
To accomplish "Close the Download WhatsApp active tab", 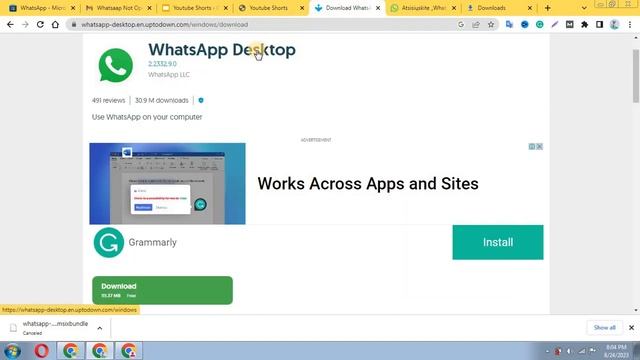I will tap(378, 8).
